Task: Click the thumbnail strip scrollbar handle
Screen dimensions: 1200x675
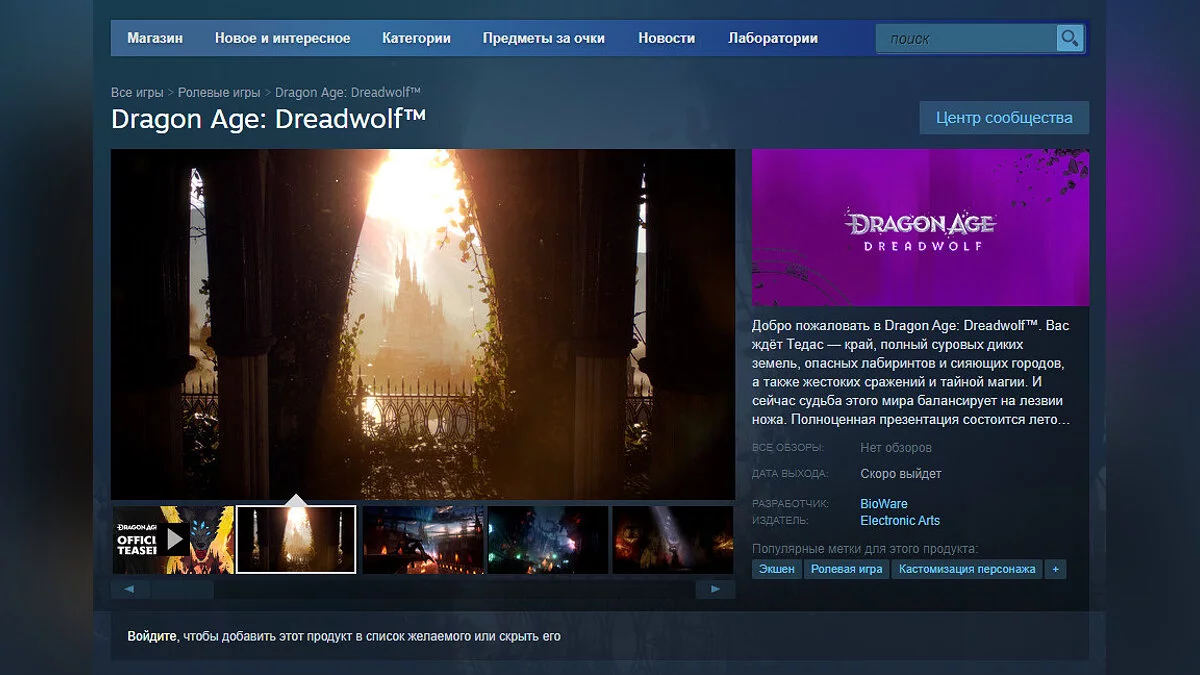Action: coord(183,590)
